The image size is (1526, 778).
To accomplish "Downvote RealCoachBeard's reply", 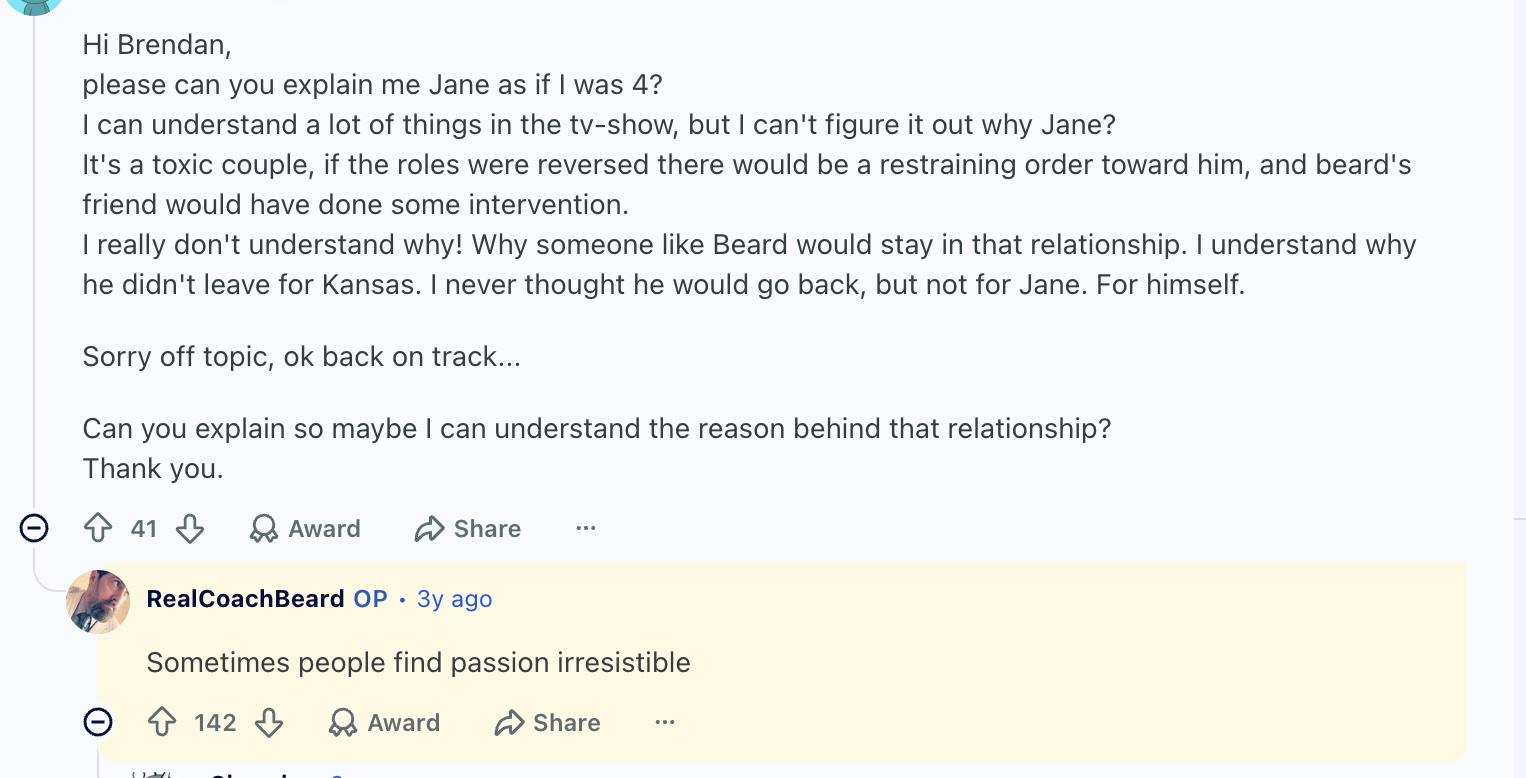I will pos(269,722).
